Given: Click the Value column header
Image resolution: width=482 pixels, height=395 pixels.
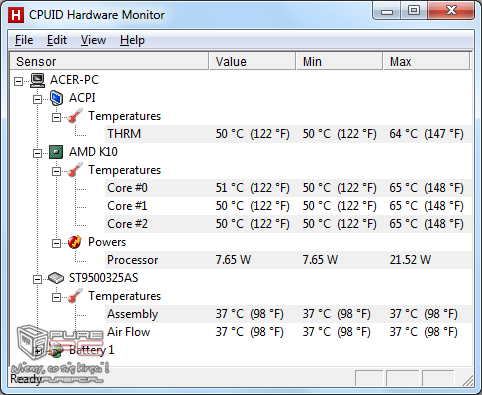Looking at the screenshot, I should [252, 61].
